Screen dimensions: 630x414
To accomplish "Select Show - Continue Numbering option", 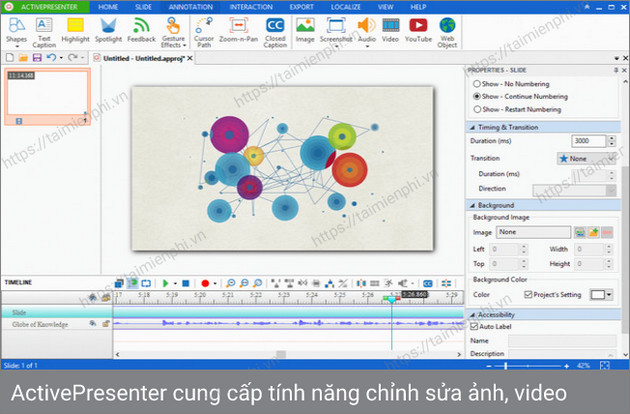I will (520, 96).
